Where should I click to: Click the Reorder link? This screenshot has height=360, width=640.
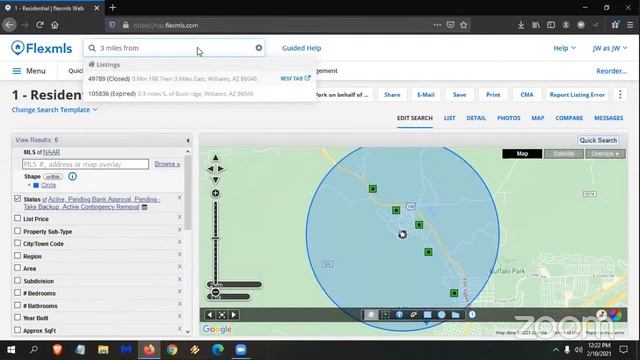click(x=611, y=71)
